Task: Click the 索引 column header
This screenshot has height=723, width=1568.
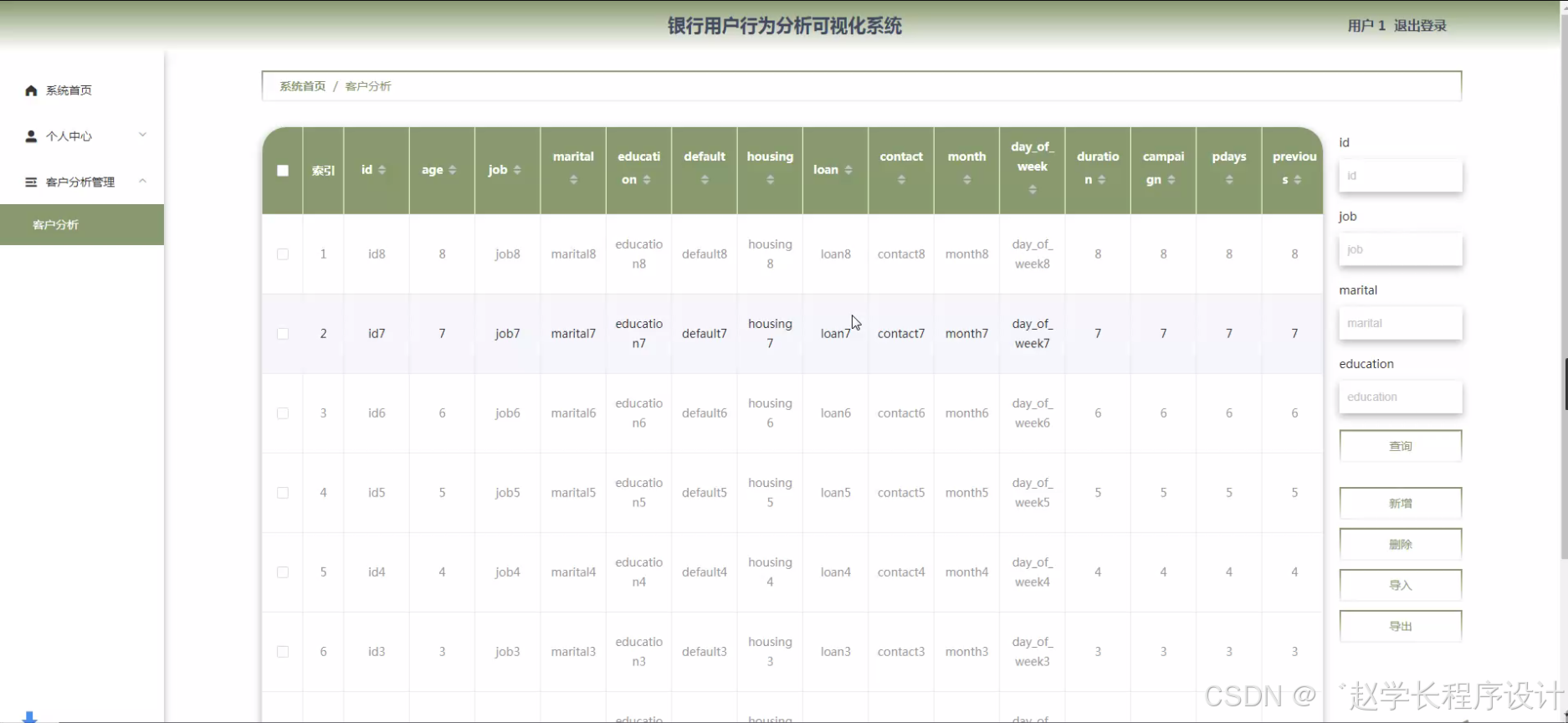Action: [323, 171]
